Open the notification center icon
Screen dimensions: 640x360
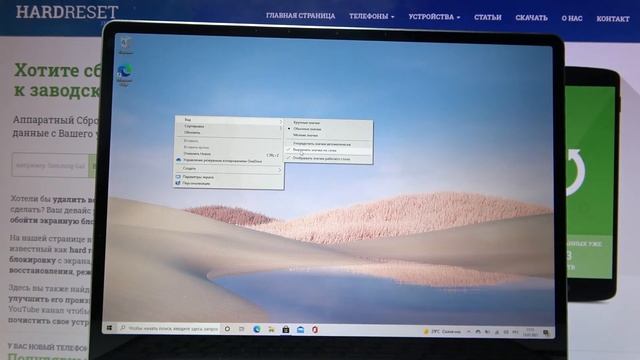point(546,333)
